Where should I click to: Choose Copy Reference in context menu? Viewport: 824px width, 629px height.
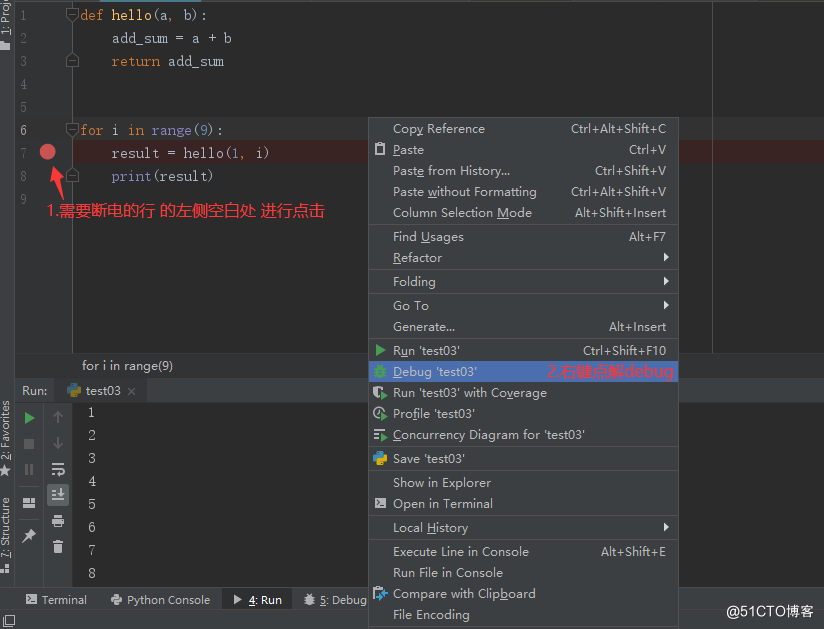point(523,129)
